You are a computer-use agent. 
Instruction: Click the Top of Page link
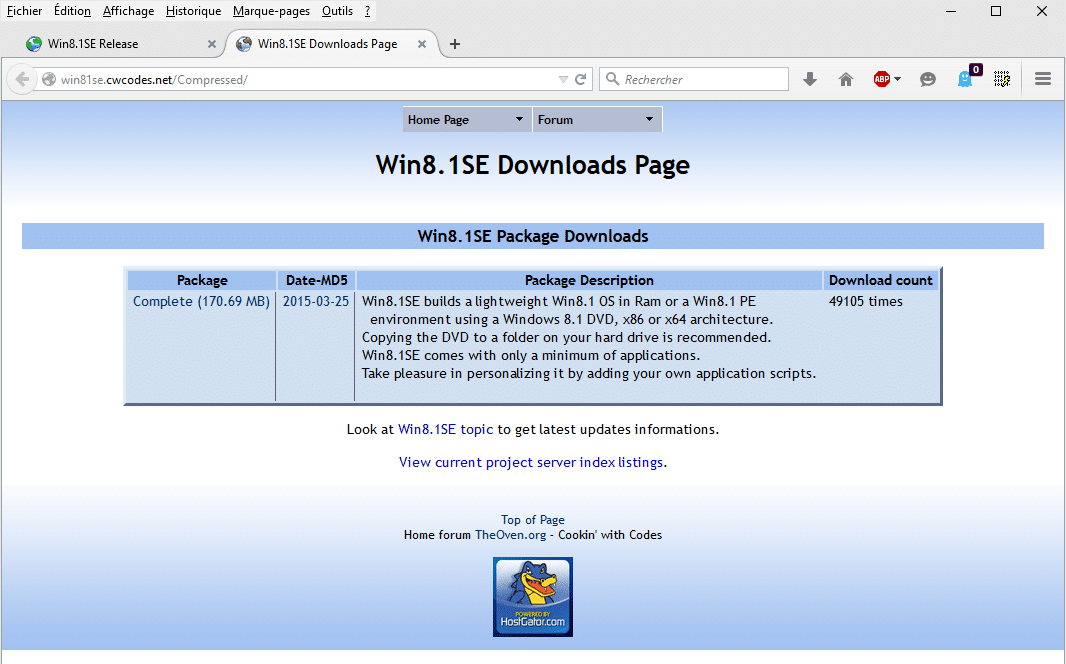pos(533,520)
